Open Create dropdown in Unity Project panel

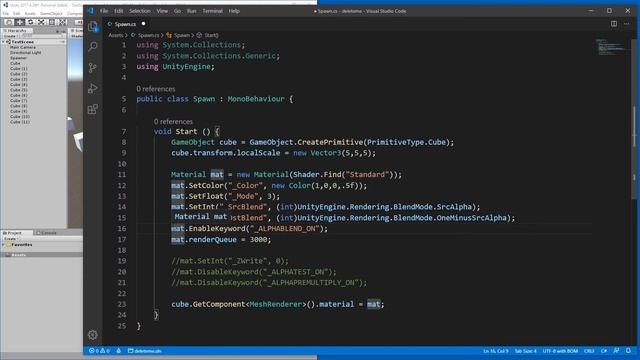click(x=10, y=238)
